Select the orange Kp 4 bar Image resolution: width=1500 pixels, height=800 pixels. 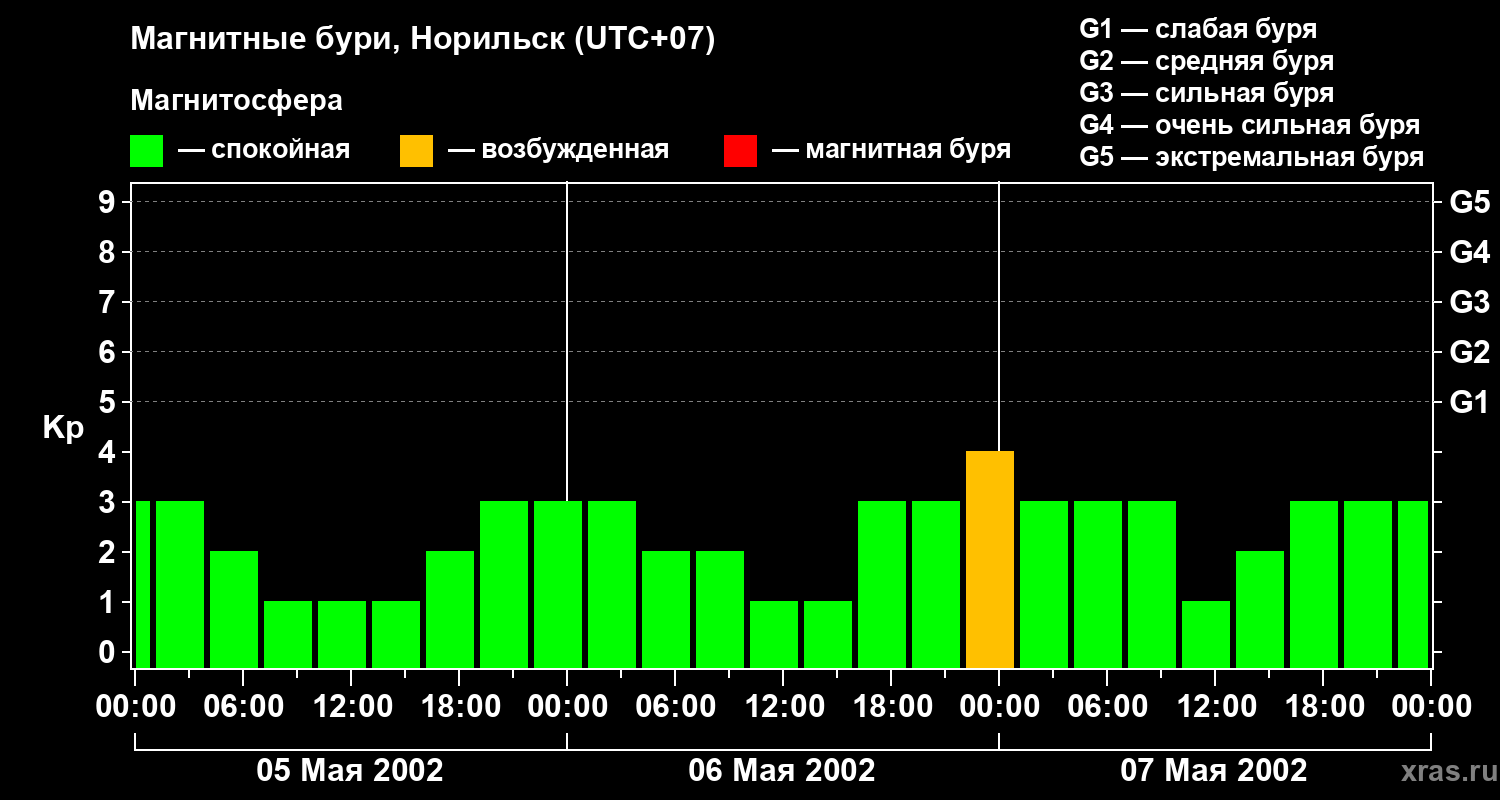pyautogui.click(x=990, y=559)
